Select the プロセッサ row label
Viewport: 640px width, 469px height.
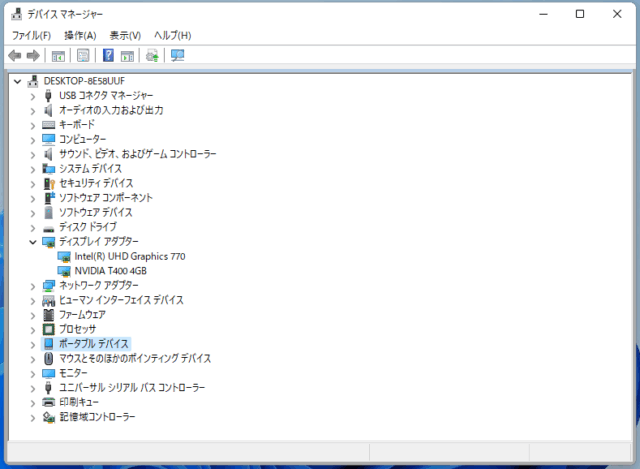(78, 329)
